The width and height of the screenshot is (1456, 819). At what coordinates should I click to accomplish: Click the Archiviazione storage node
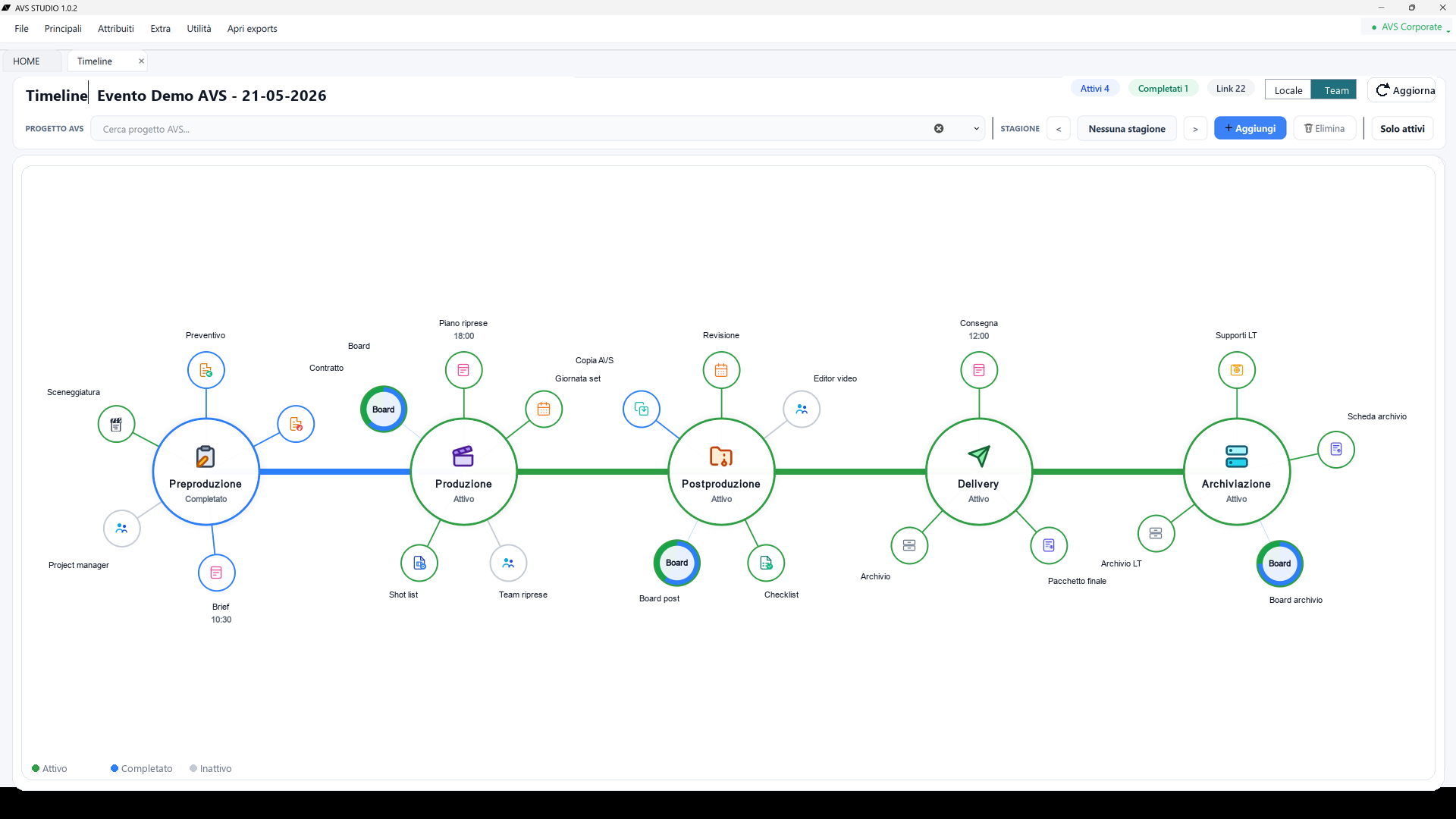(x=1236, y=472)
